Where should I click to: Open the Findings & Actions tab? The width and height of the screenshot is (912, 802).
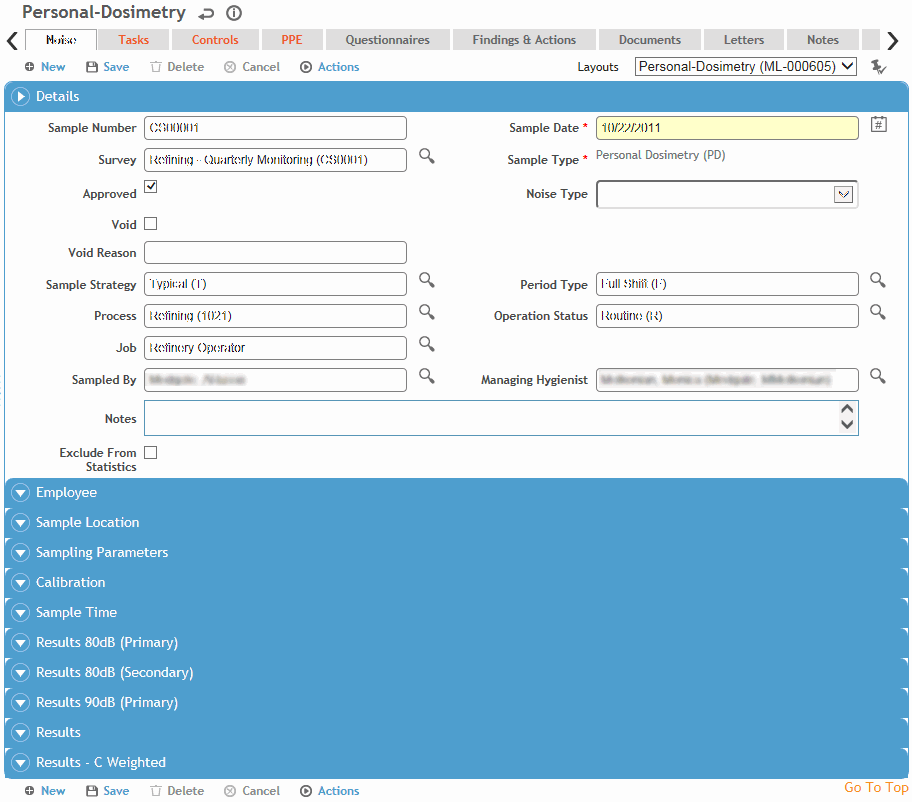(524, 40)
